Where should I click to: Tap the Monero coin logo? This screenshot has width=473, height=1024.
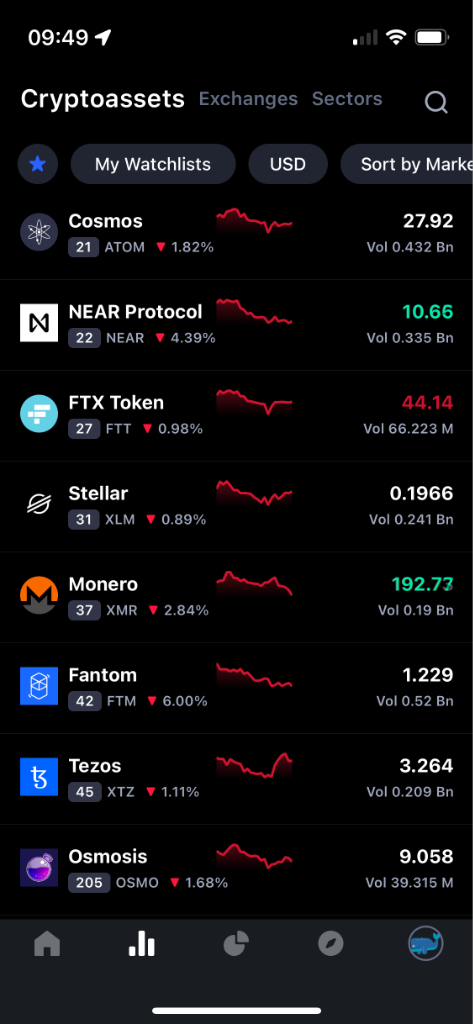click(39, 596)
